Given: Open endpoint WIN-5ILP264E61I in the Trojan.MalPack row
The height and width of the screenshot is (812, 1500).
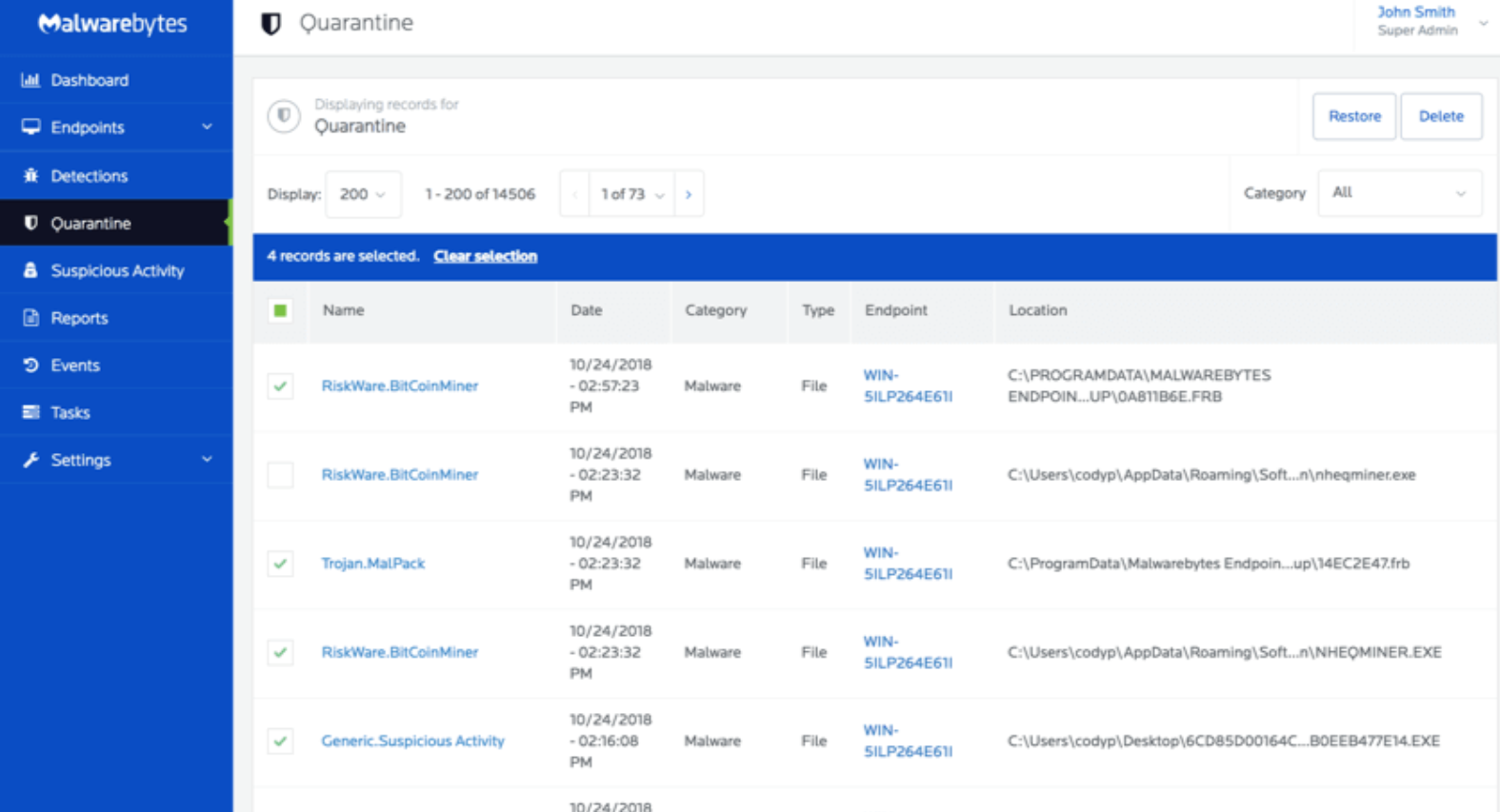Looking at the screenshot, I should coord(908,564).
